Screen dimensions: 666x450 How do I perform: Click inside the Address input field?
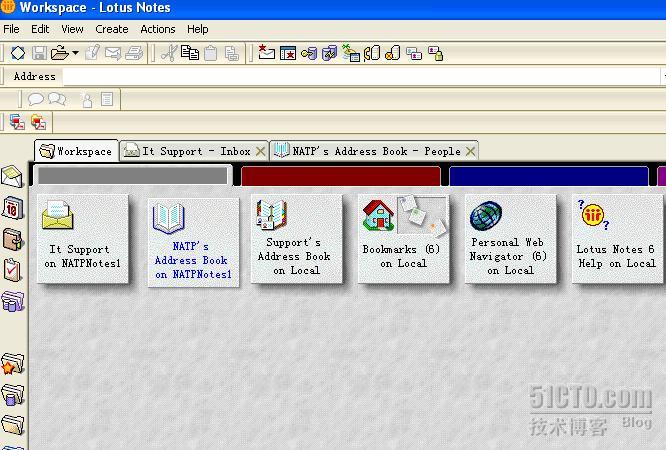click(361, 76)
